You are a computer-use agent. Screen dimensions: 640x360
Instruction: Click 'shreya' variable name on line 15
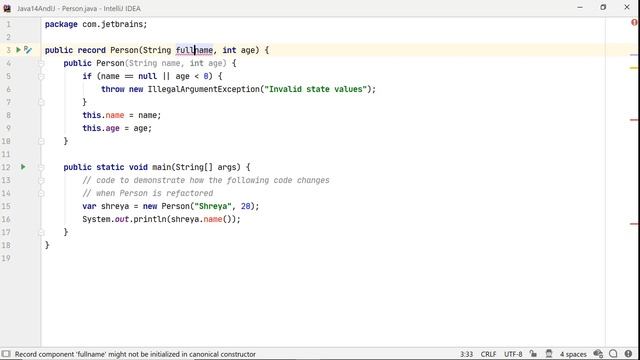[115, 206]
